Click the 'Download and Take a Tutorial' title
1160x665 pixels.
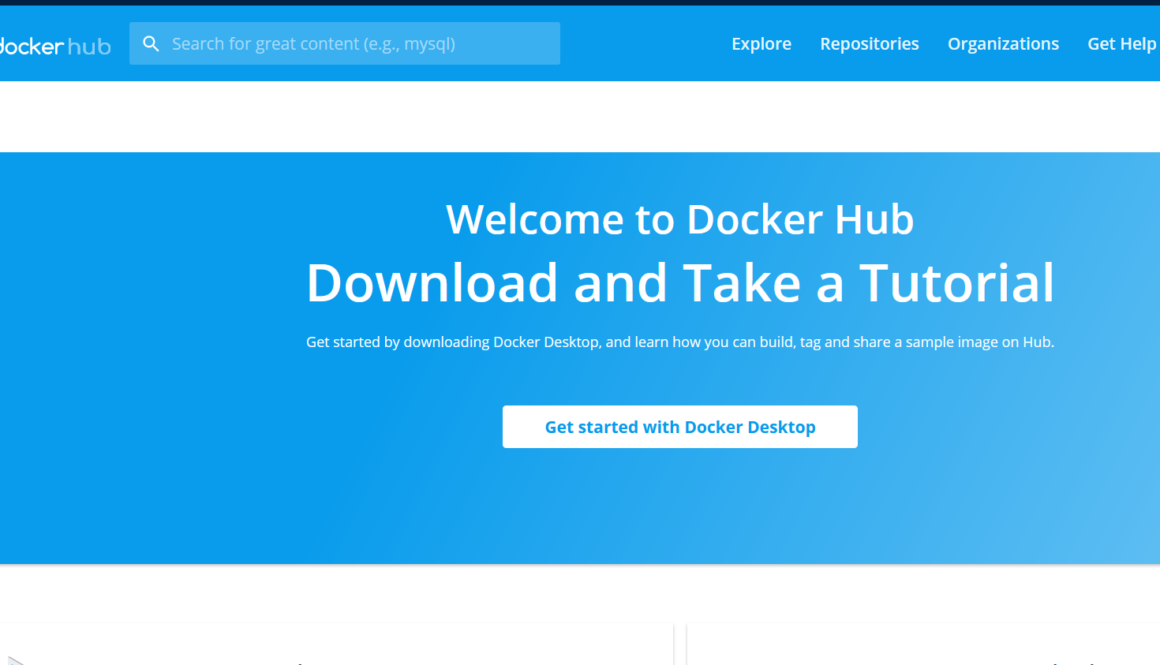coord(680,283)
